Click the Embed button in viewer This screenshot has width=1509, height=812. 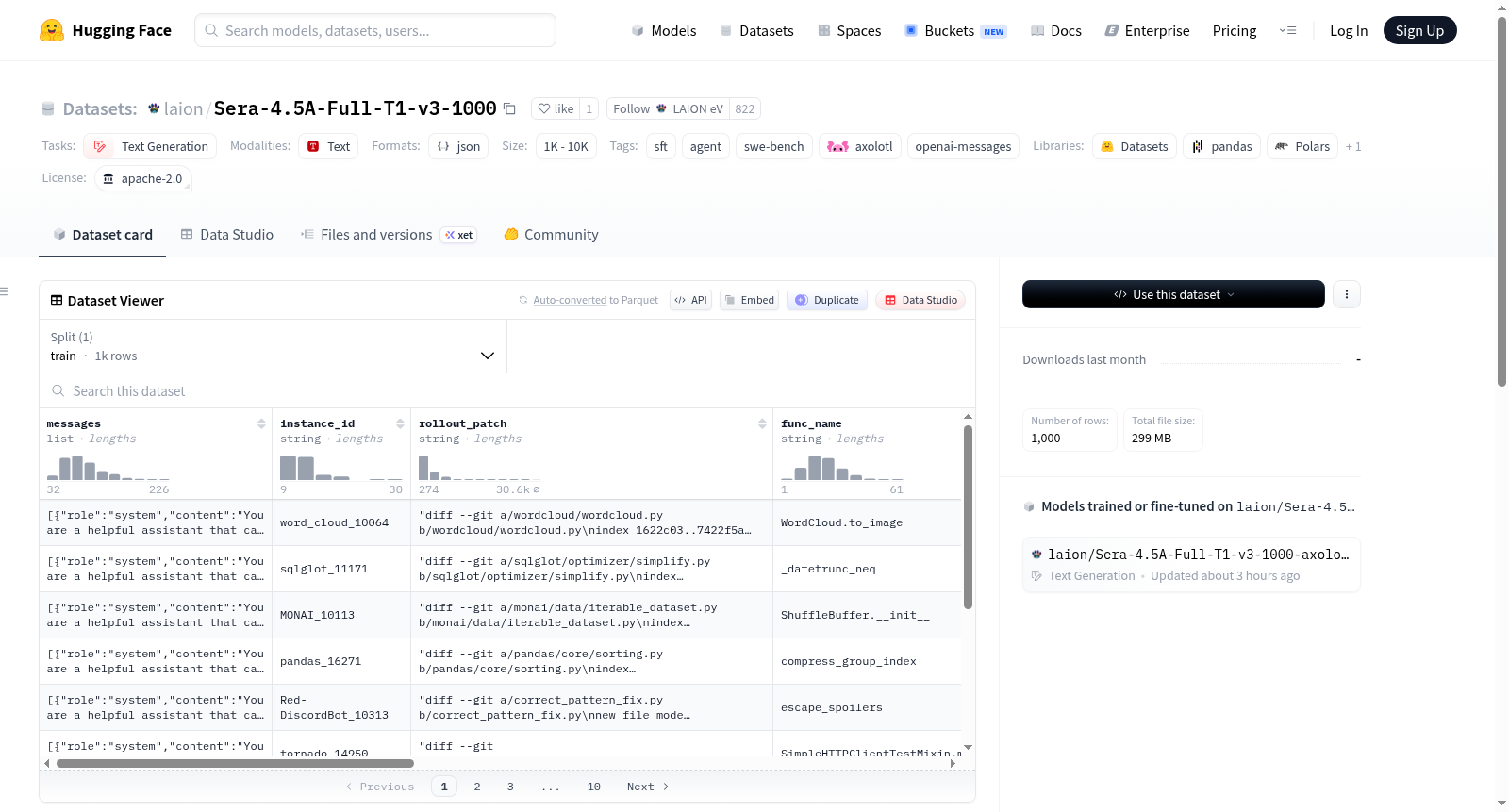coord(749,300)
